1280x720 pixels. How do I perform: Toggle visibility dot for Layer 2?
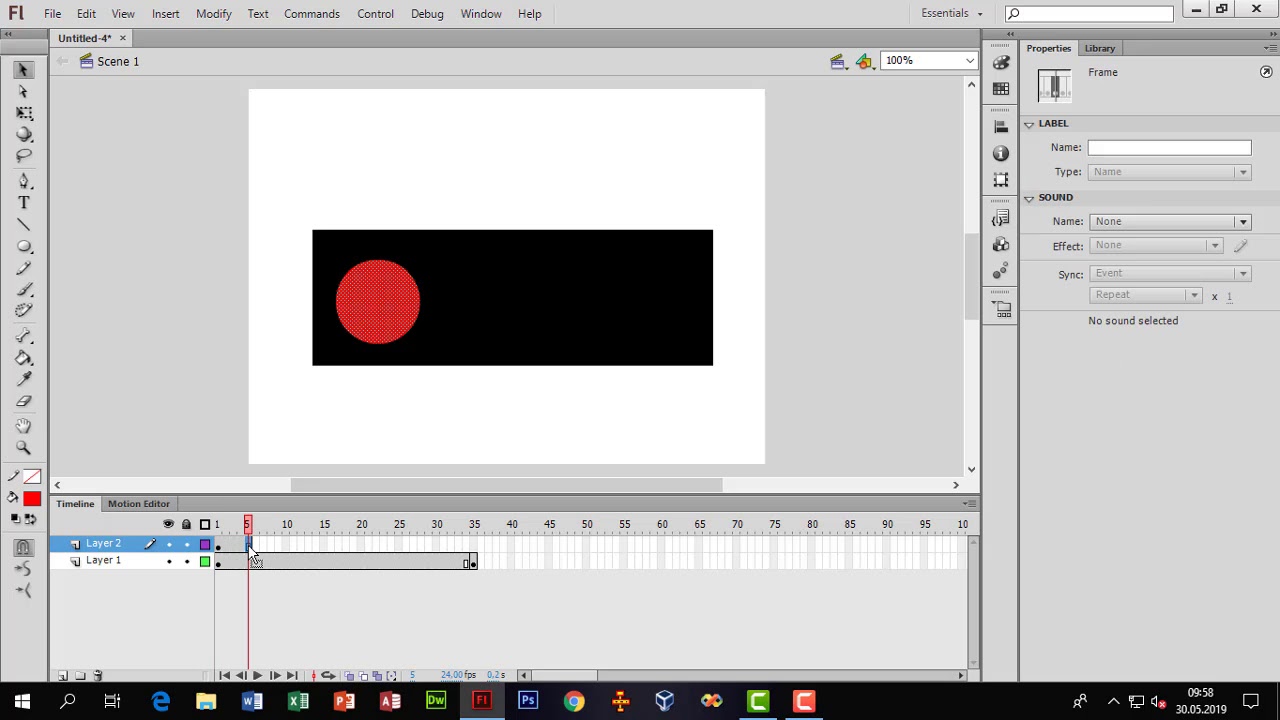click(168, 544)
